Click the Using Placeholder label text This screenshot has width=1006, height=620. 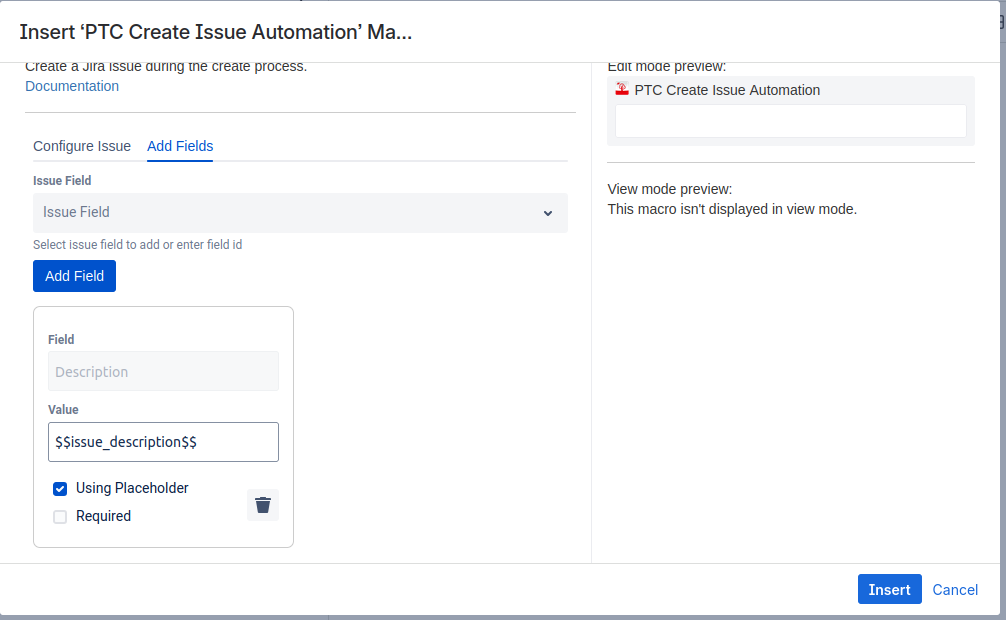(132, 488)
